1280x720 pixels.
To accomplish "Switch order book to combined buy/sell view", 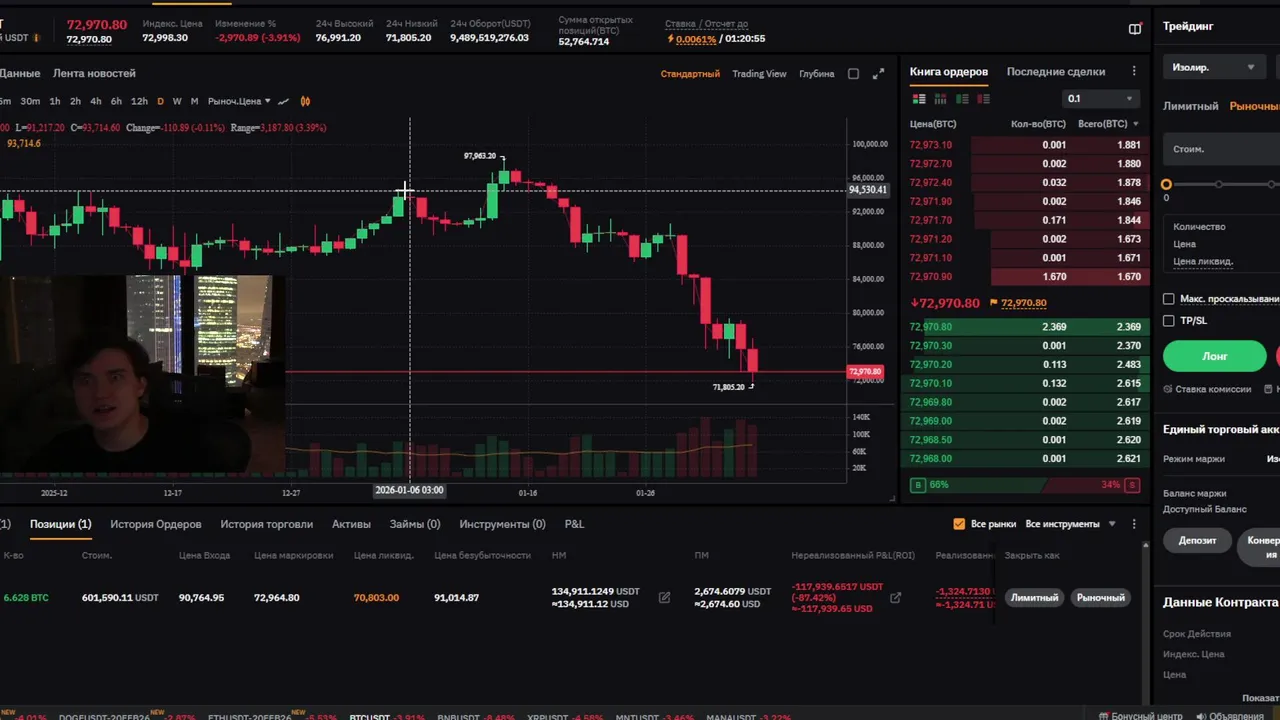I will tap(917, 99).
